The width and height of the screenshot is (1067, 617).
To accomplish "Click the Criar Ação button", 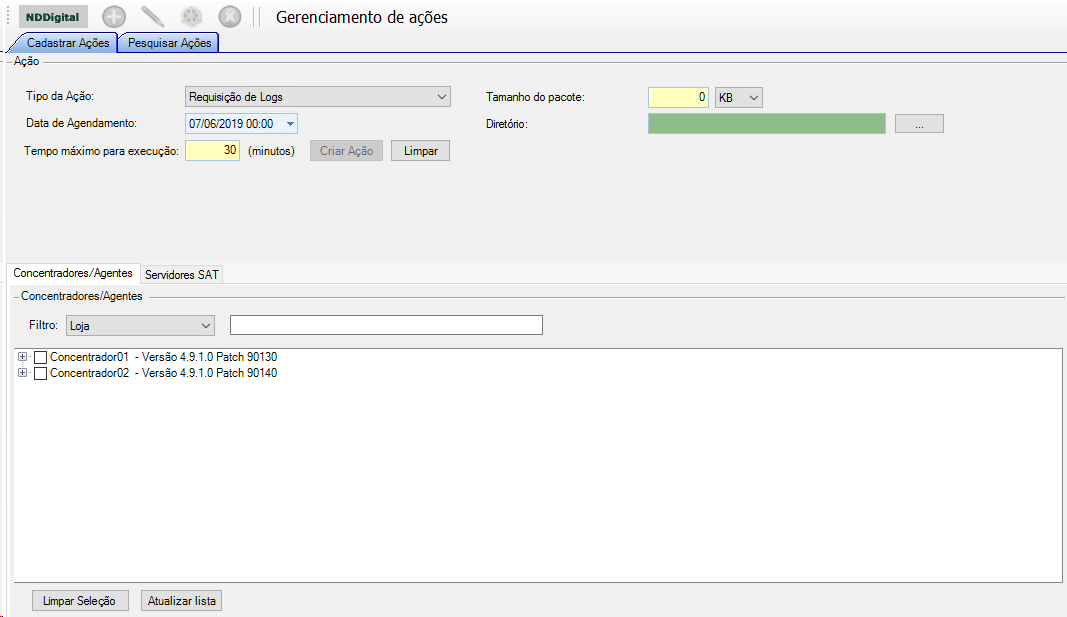I will (346, 151).
